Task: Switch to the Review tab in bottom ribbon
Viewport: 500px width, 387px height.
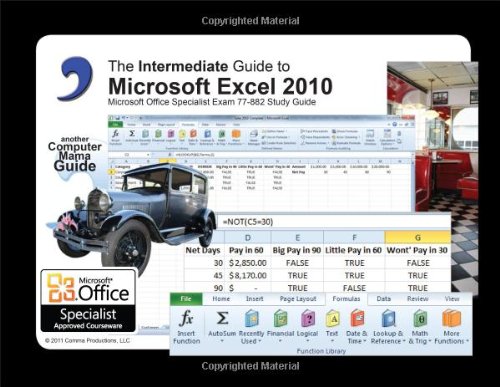Action: coord(417,299)
